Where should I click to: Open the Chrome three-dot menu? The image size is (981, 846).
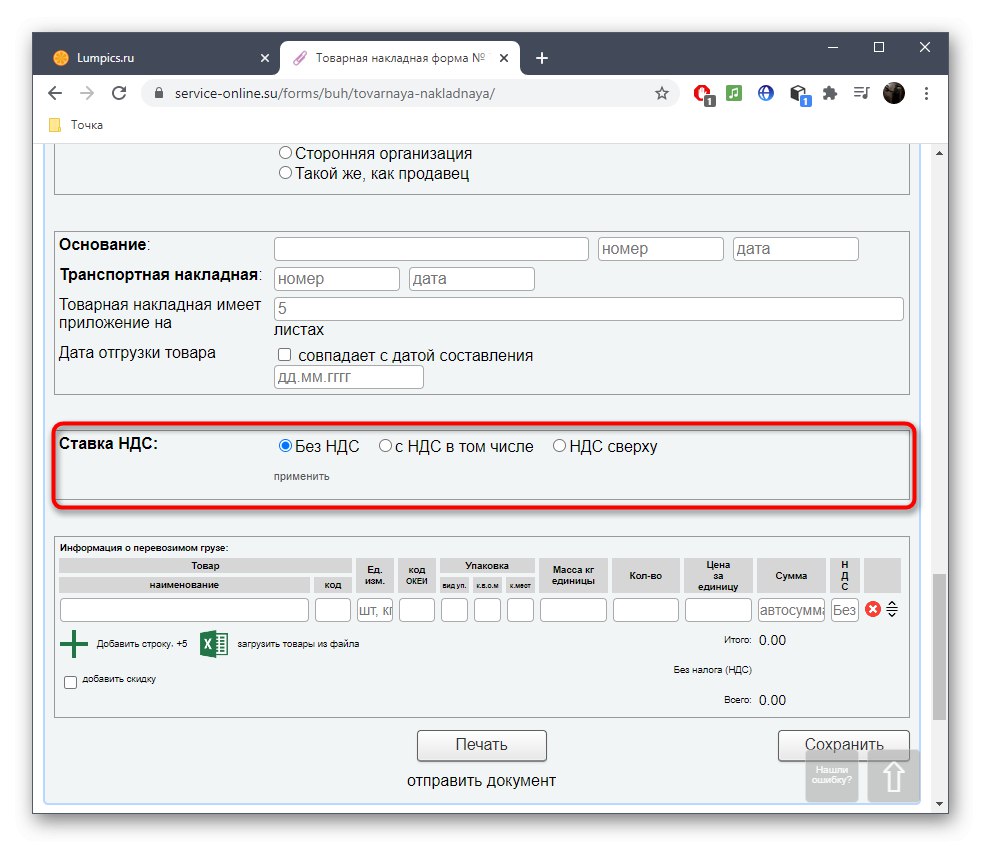pos(926,93)
